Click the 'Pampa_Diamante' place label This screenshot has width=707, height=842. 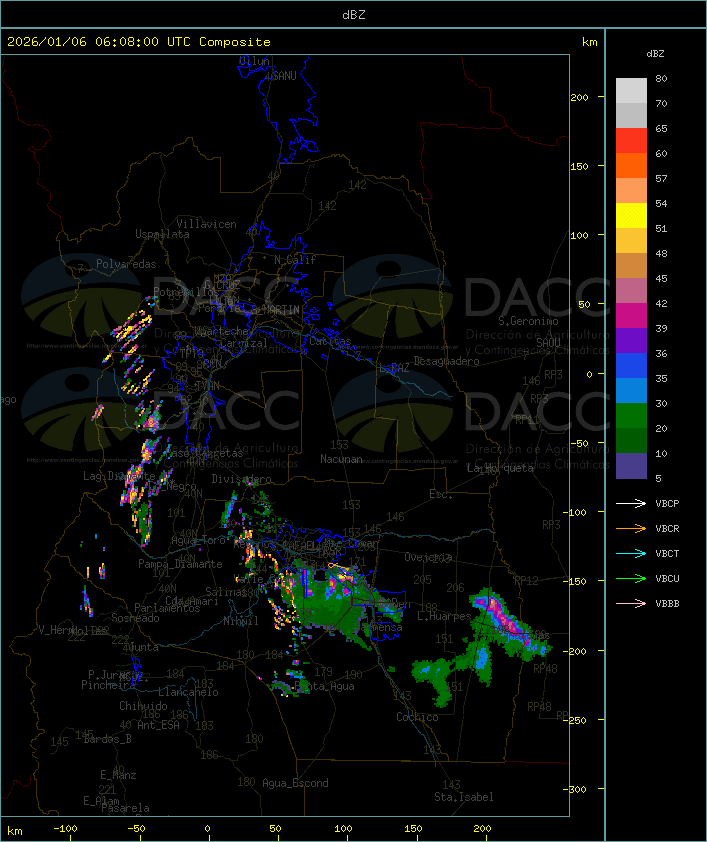(180, 564)
